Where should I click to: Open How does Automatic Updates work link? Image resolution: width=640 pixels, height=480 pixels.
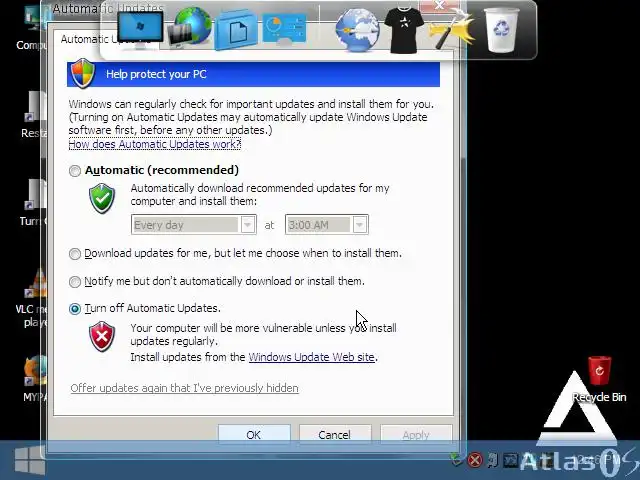[x=155, y=144]
